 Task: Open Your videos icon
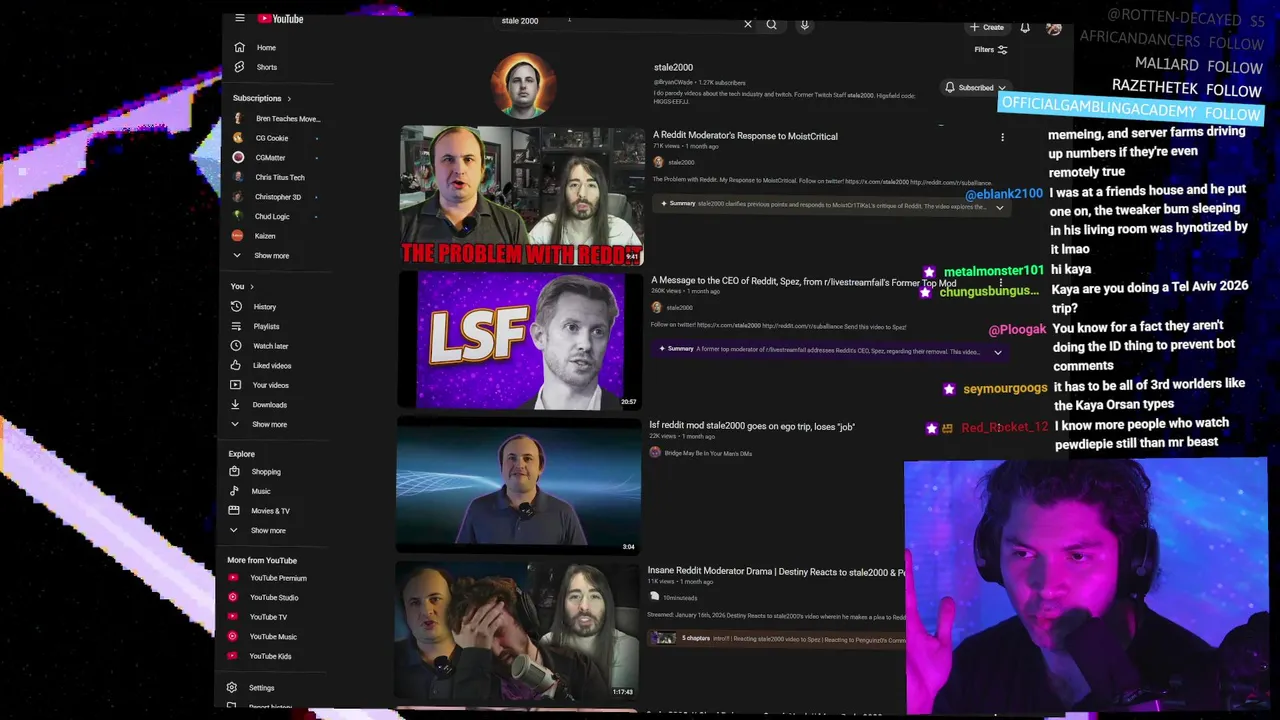[236, 385]
